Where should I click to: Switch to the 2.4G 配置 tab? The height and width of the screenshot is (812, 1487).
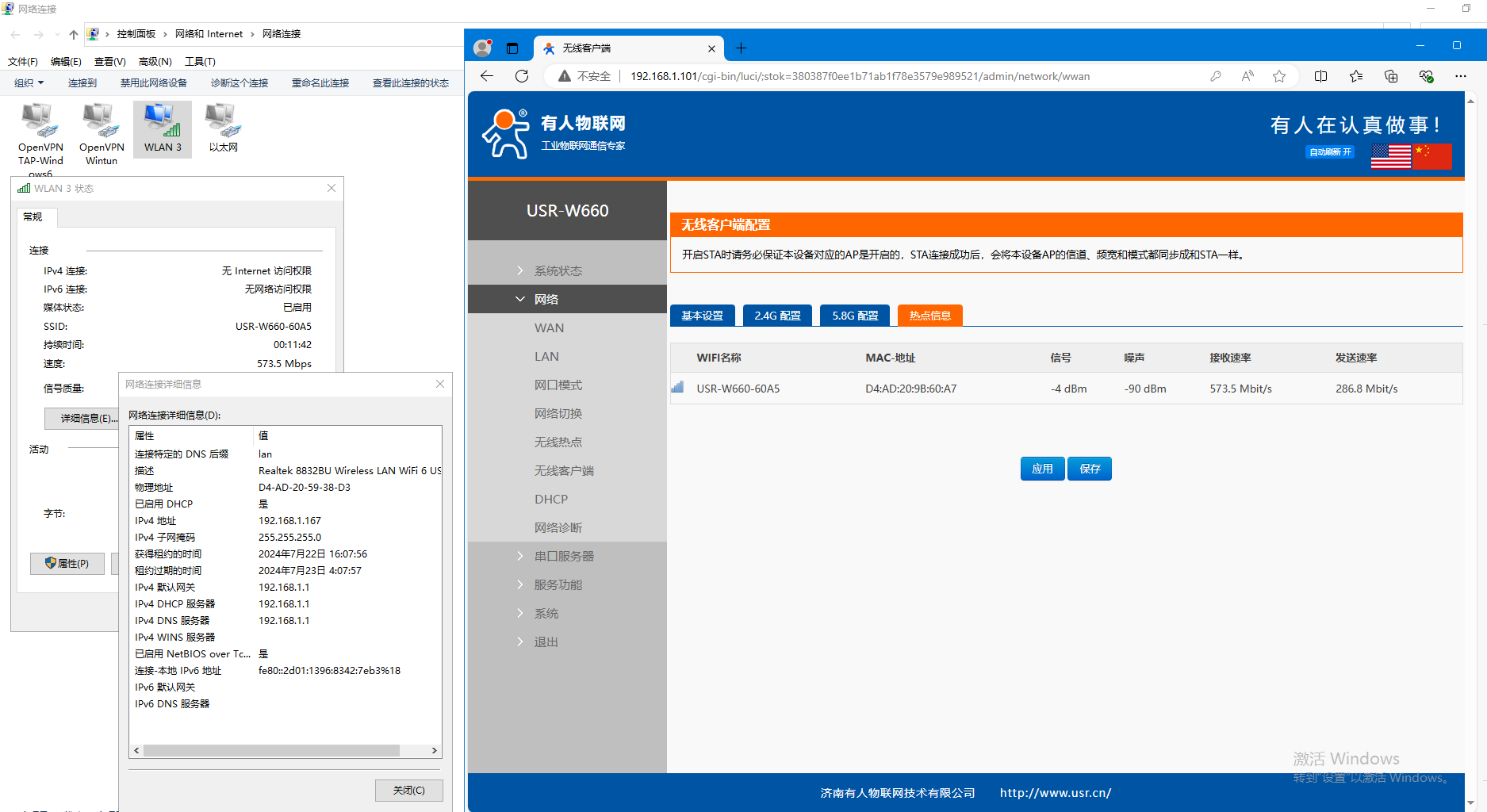point(777,316)
